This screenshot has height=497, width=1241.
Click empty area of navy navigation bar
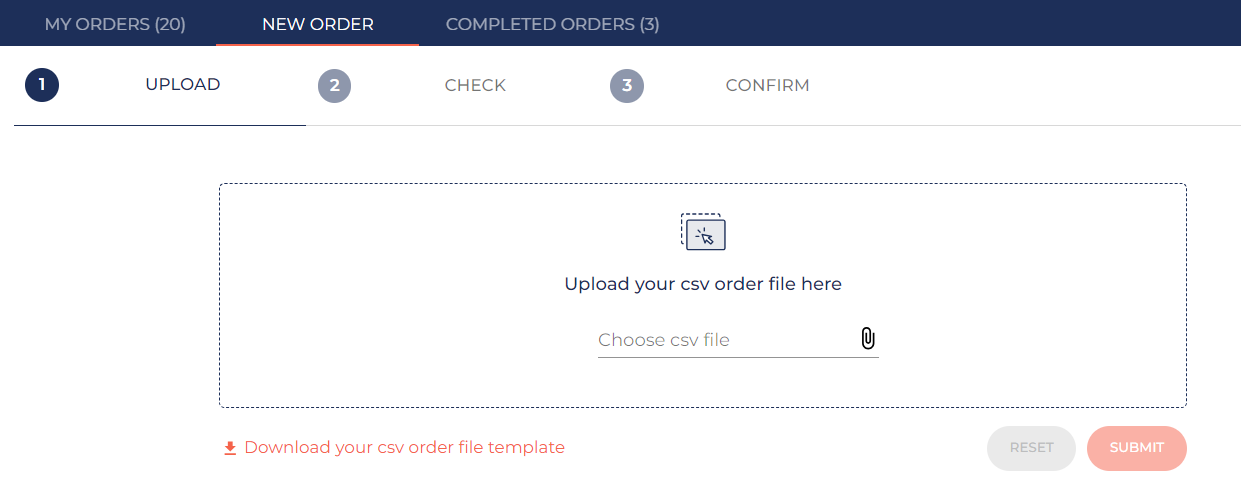[x=950, y=24]
